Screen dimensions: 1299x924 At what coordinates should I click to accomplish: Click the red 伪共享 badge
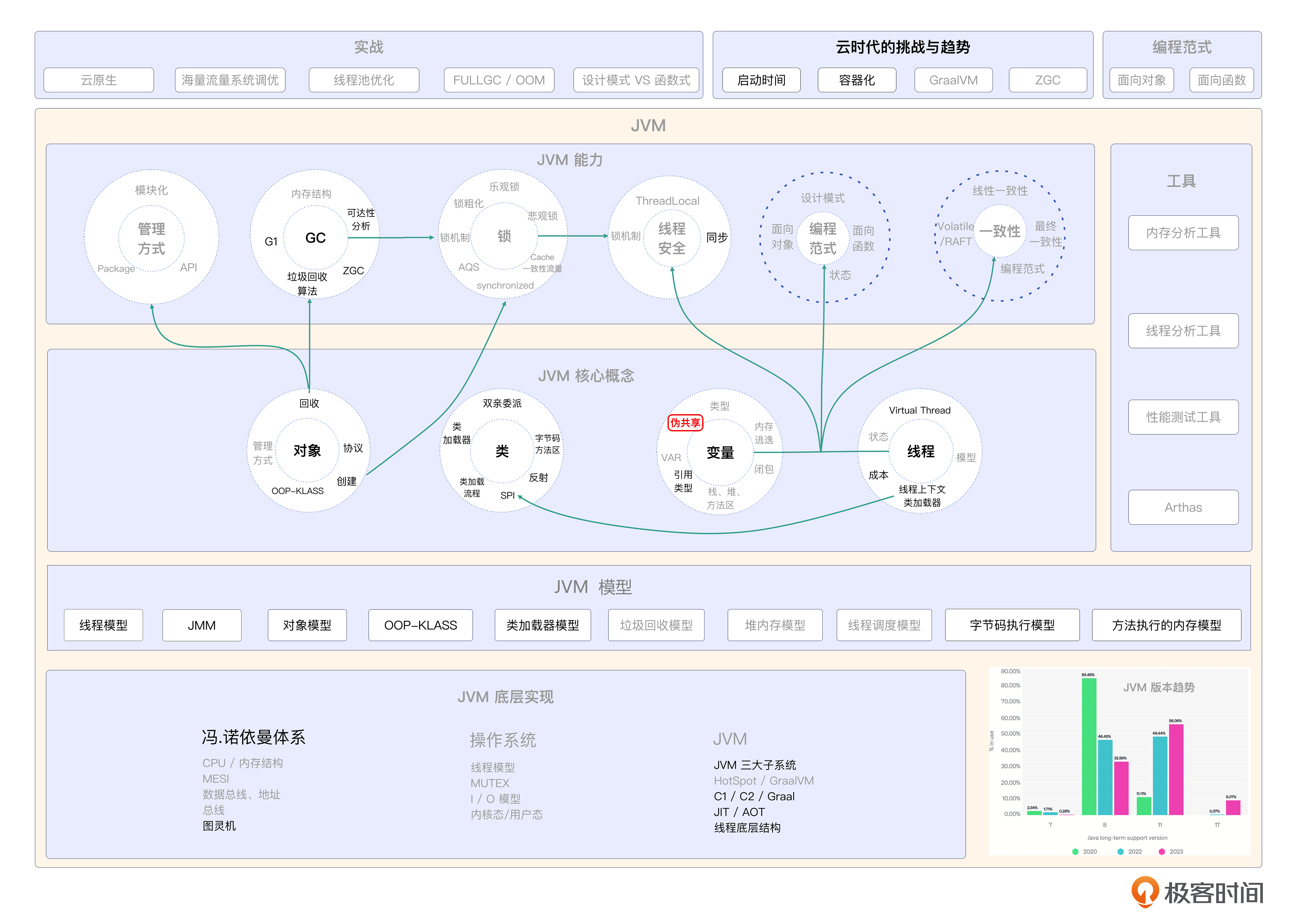(x=685, y=423)
